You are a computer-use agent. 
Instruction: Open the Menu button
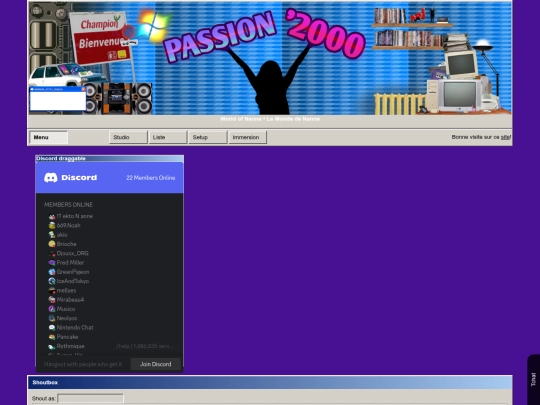[x=49, y=137]
